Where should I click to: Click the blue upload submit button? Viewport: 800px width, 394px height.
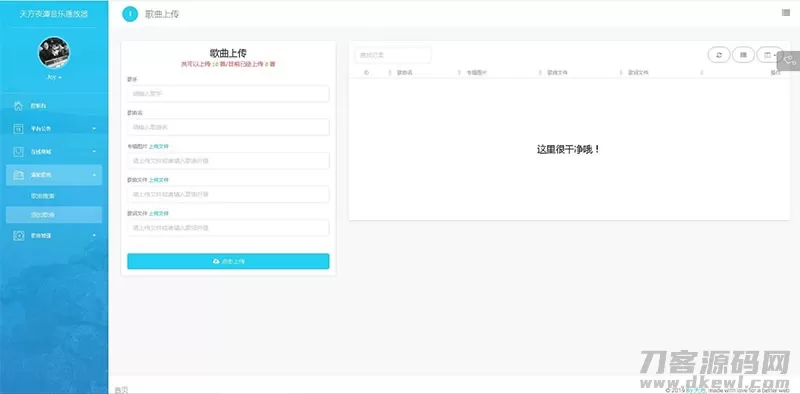click(228, 261)
